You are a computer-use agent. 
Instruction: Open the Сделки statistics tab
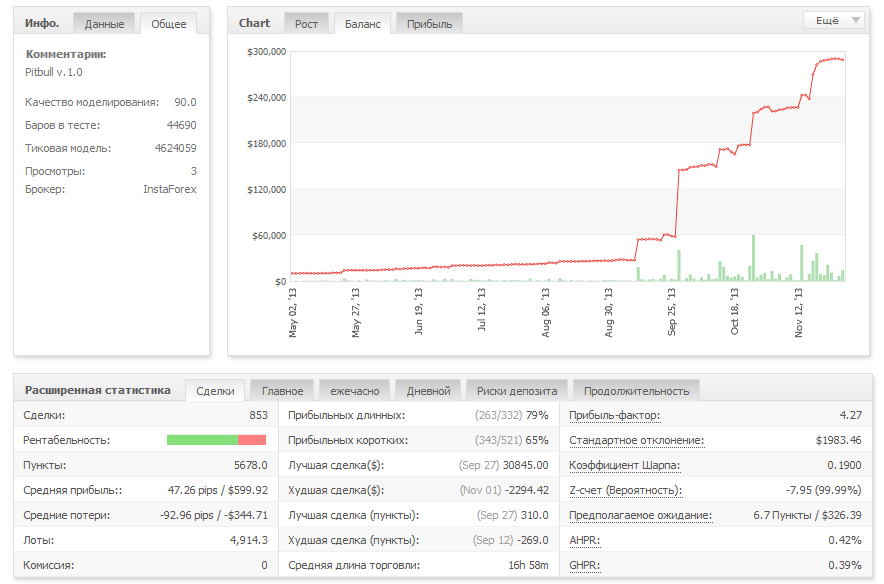215,391
